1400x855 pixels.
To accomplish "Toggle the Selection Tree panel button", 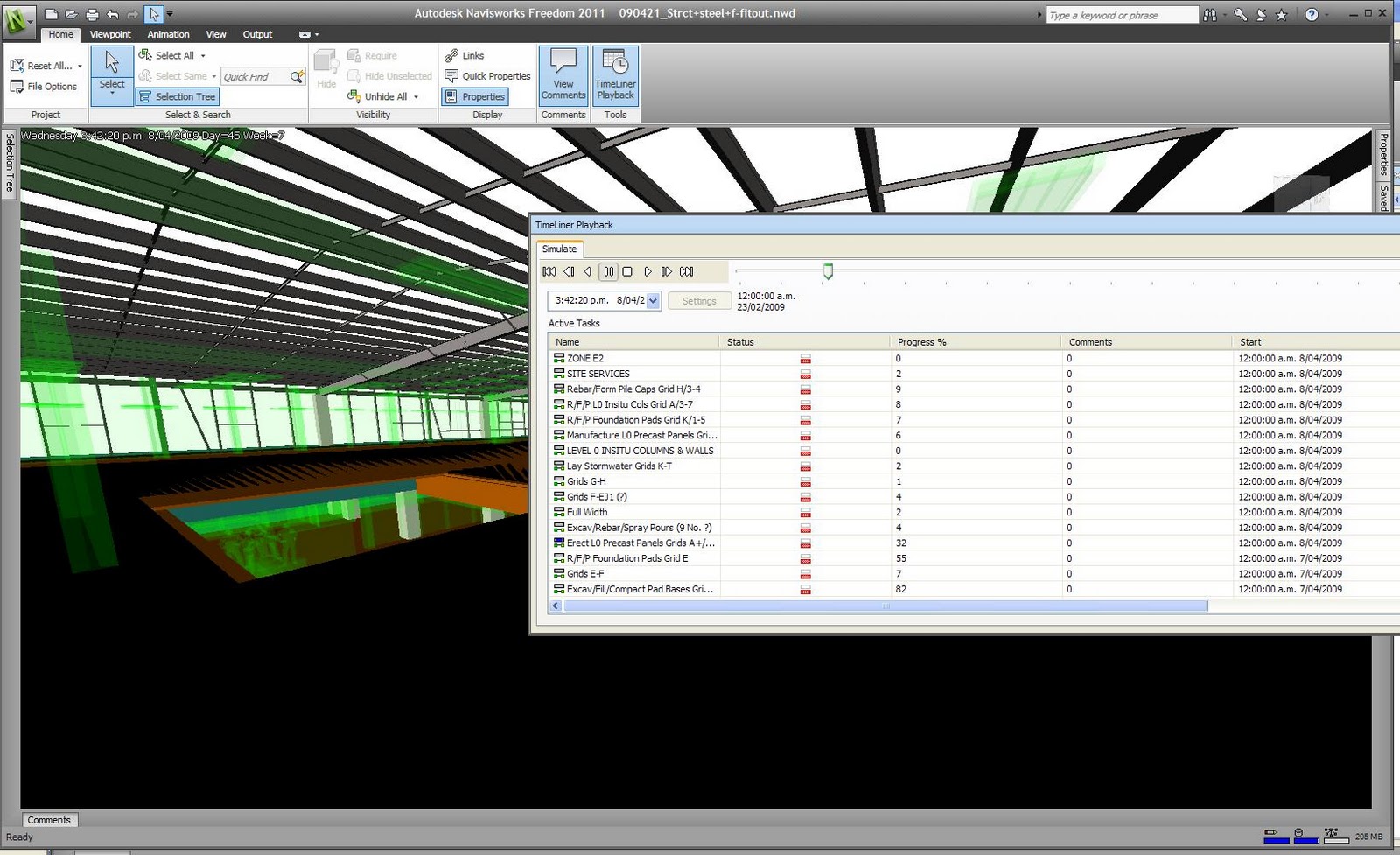I will 177,96.
